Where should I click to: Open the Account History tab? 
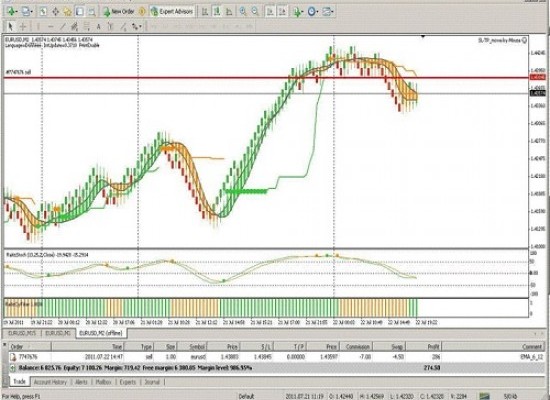(x=50, y=382)
